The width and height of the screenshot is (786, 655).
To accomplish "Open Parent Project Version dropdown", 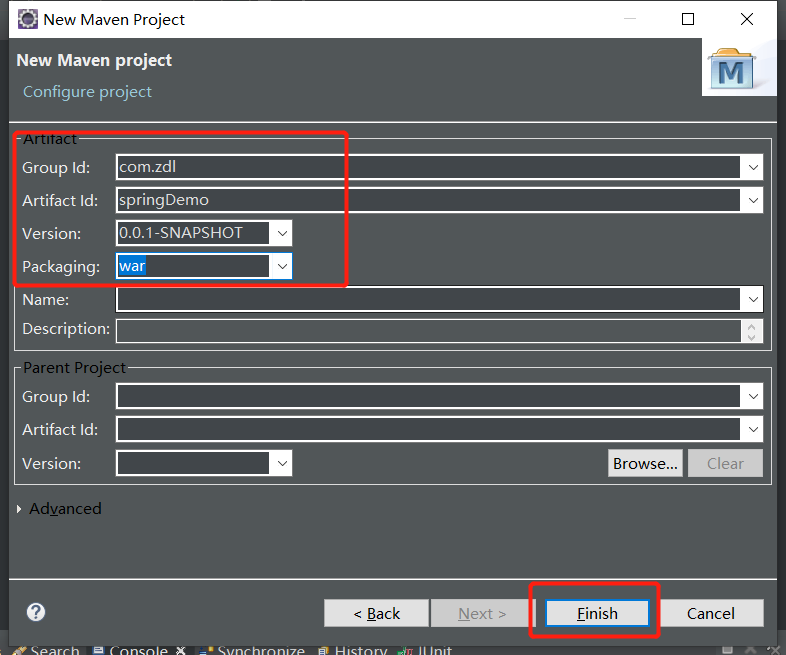I will click(282, 464).
